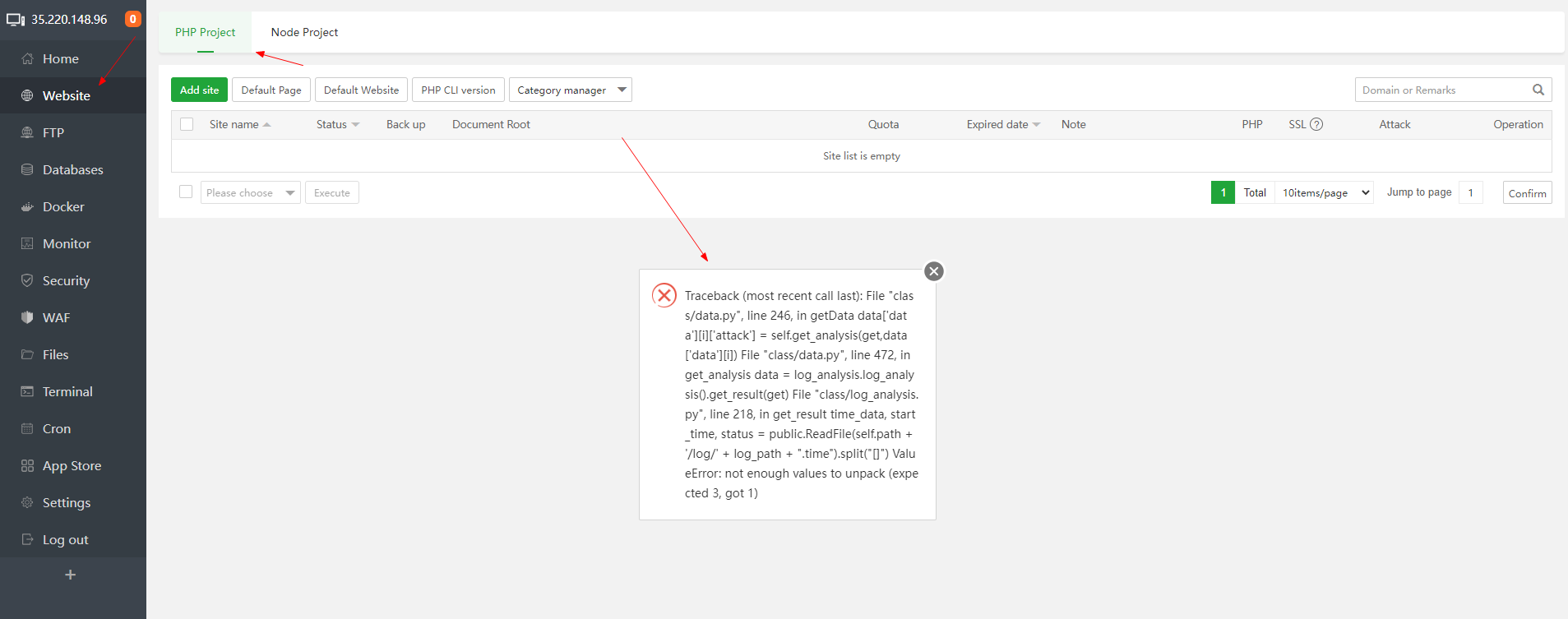The image size is (1568, 619).
Task: Open the 10items/page selector
Action: click(x=1325, y=192)
